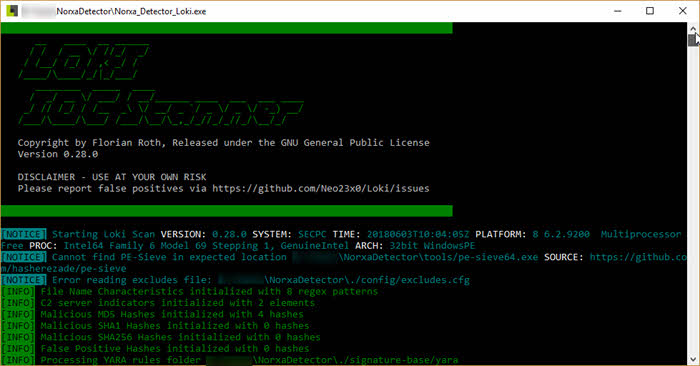
Task: Click the ARCH value '32bit WindowsPE'
Action: (x=432, y=246)
